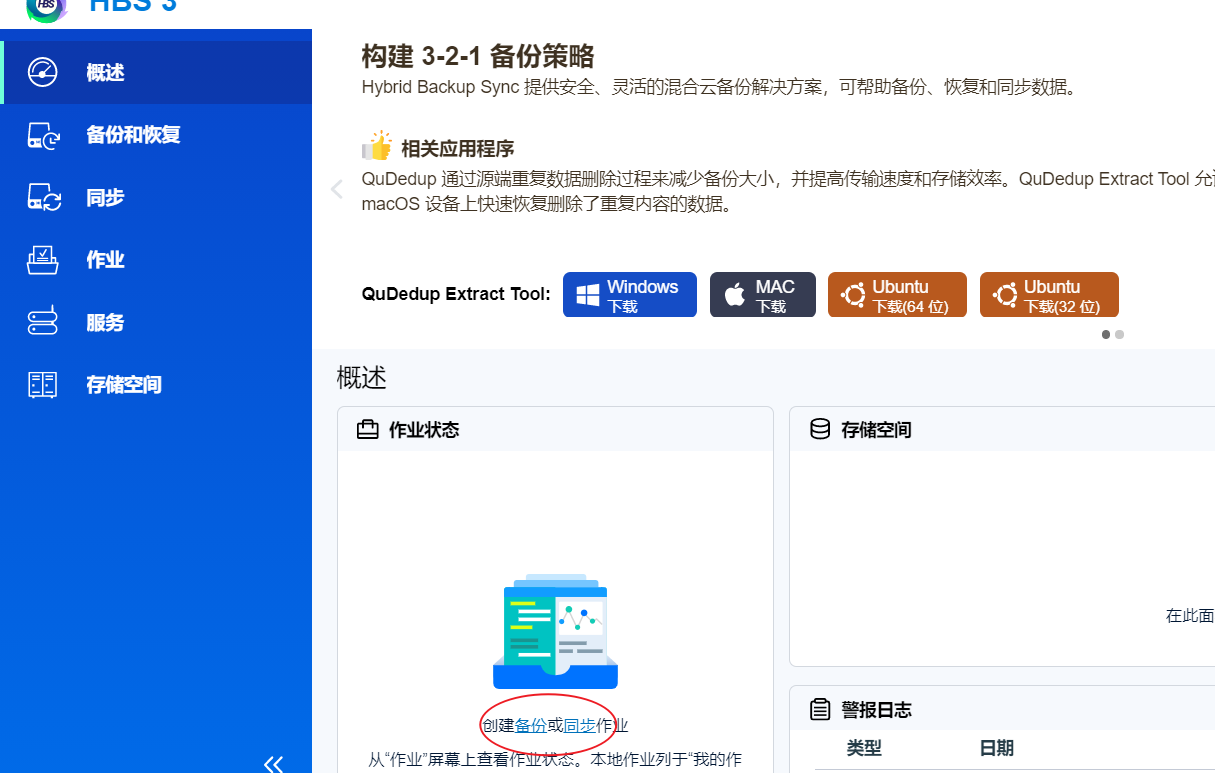Viewport: 1215px width, 773px height.
Task: Download Ubuntu 64-bit extract tool
Action: tap(897, 295)
